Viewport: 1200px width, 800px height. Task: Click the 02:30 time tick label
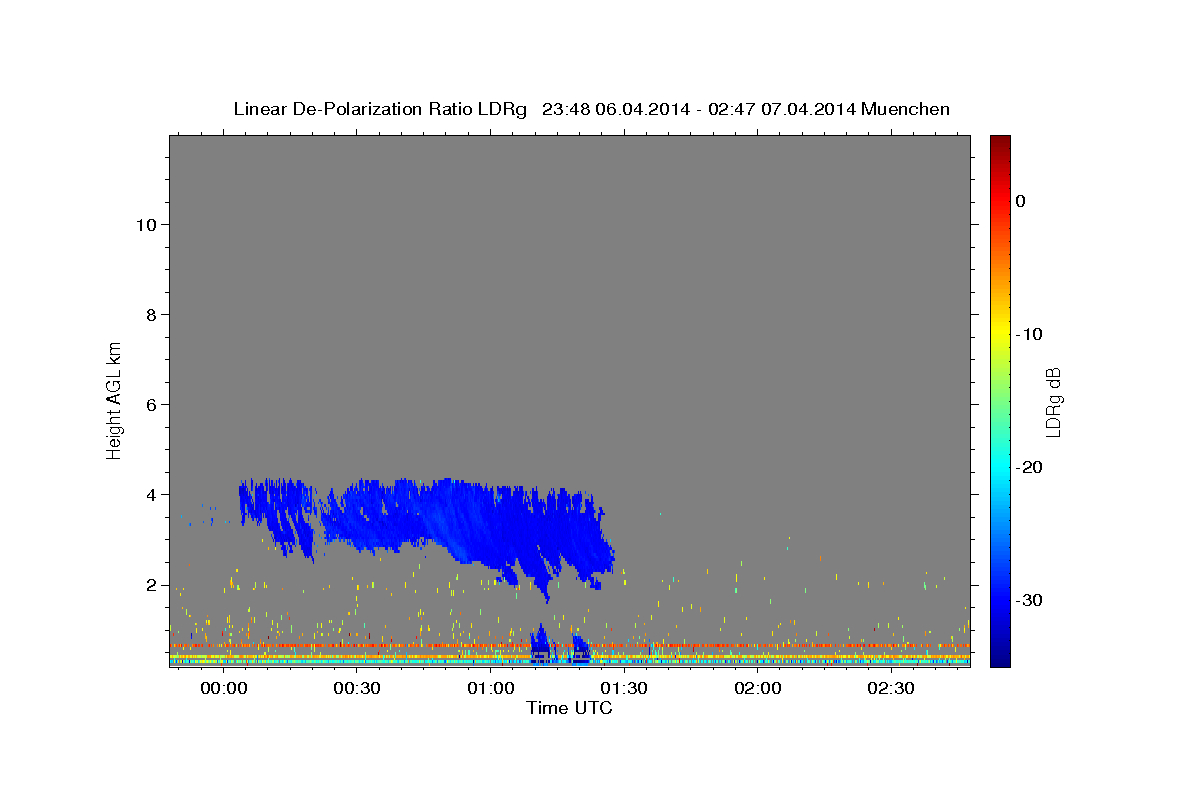(891, 689)
